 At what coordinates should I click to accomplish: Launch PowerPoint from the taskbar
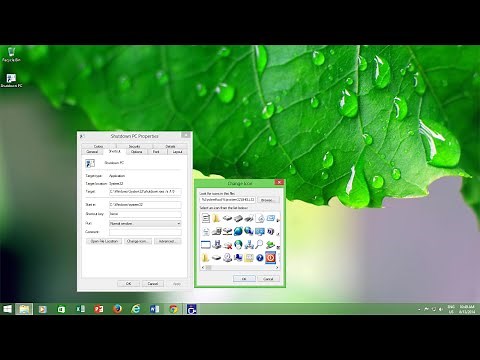tap(99, 309)
